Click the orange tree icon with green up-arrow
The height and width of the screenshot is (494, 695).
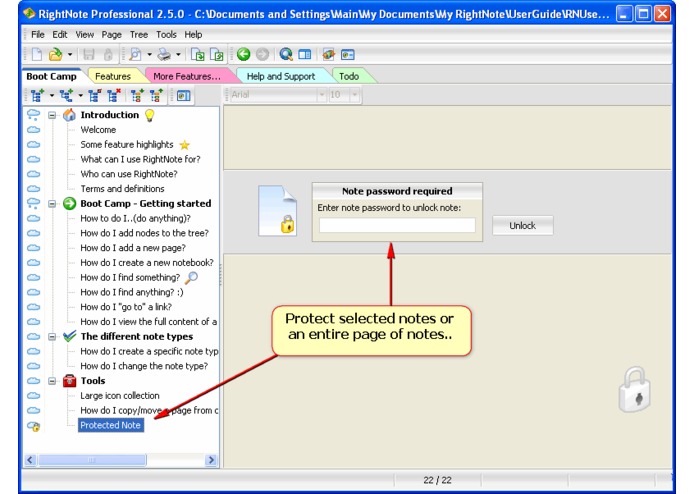point(156,95)
